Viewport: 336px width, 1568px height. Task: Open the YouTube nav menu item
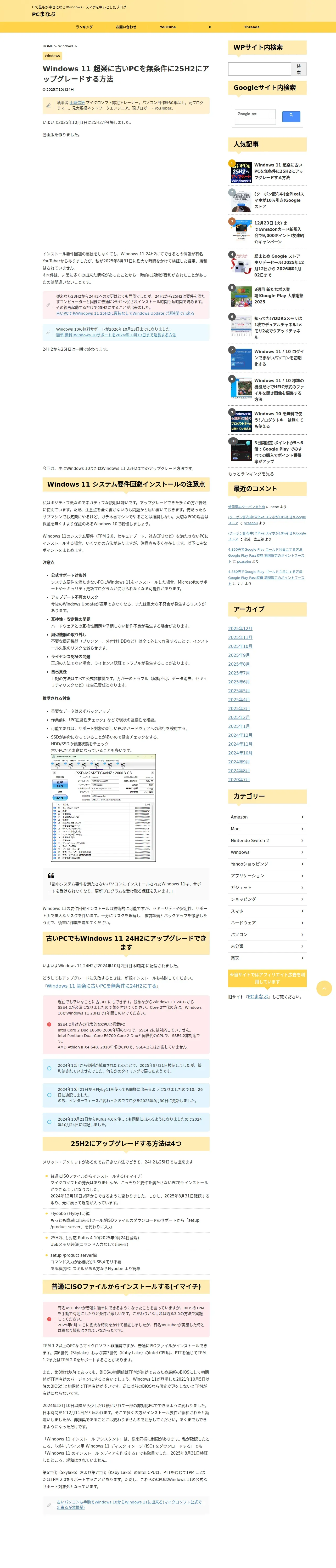168,27
